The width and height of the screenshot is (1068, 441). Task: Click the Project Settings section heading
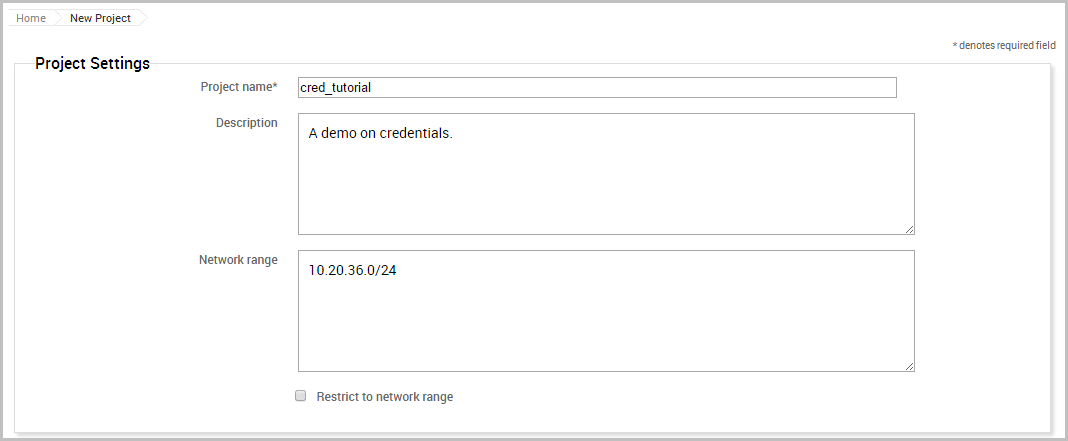click(x=92, y=64)
